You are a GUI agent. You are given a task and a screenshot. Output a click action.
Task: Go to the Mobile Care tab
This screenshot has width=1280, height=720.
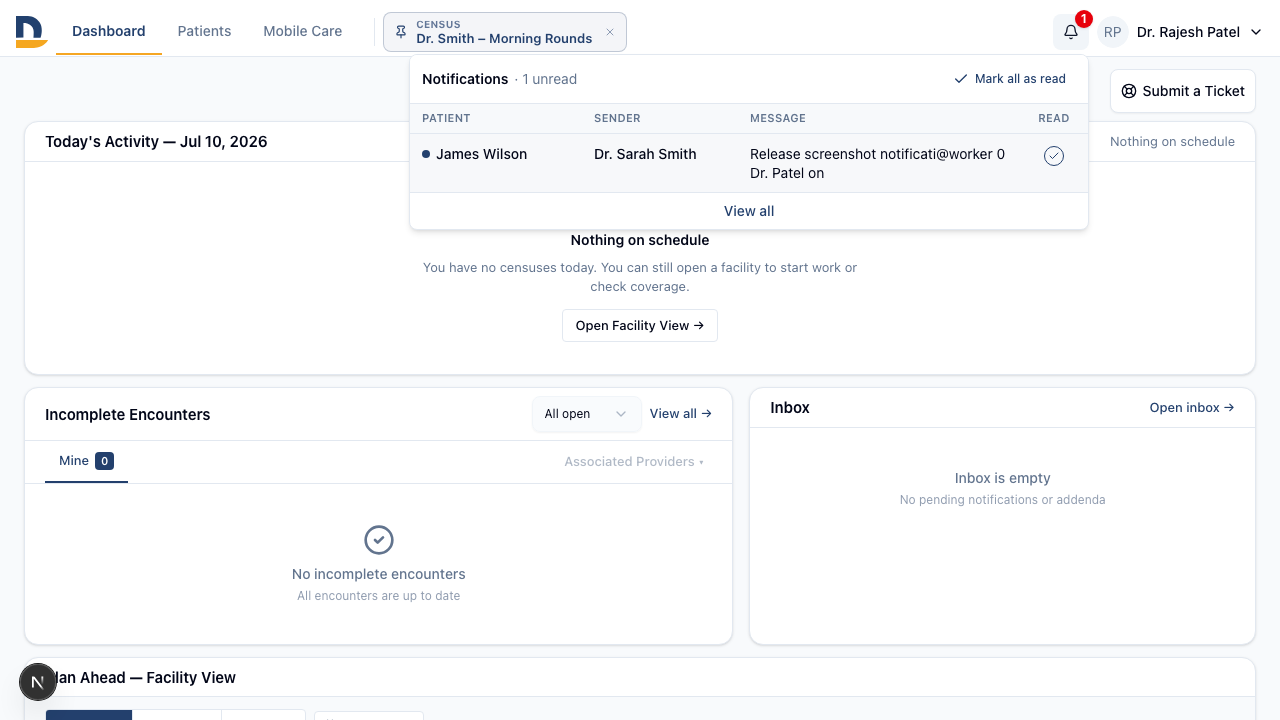coord(303,31)
